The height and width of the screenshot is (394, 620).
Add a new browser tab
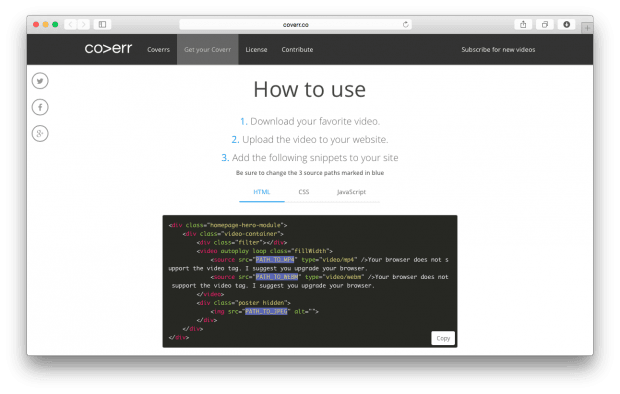point(587,28)
